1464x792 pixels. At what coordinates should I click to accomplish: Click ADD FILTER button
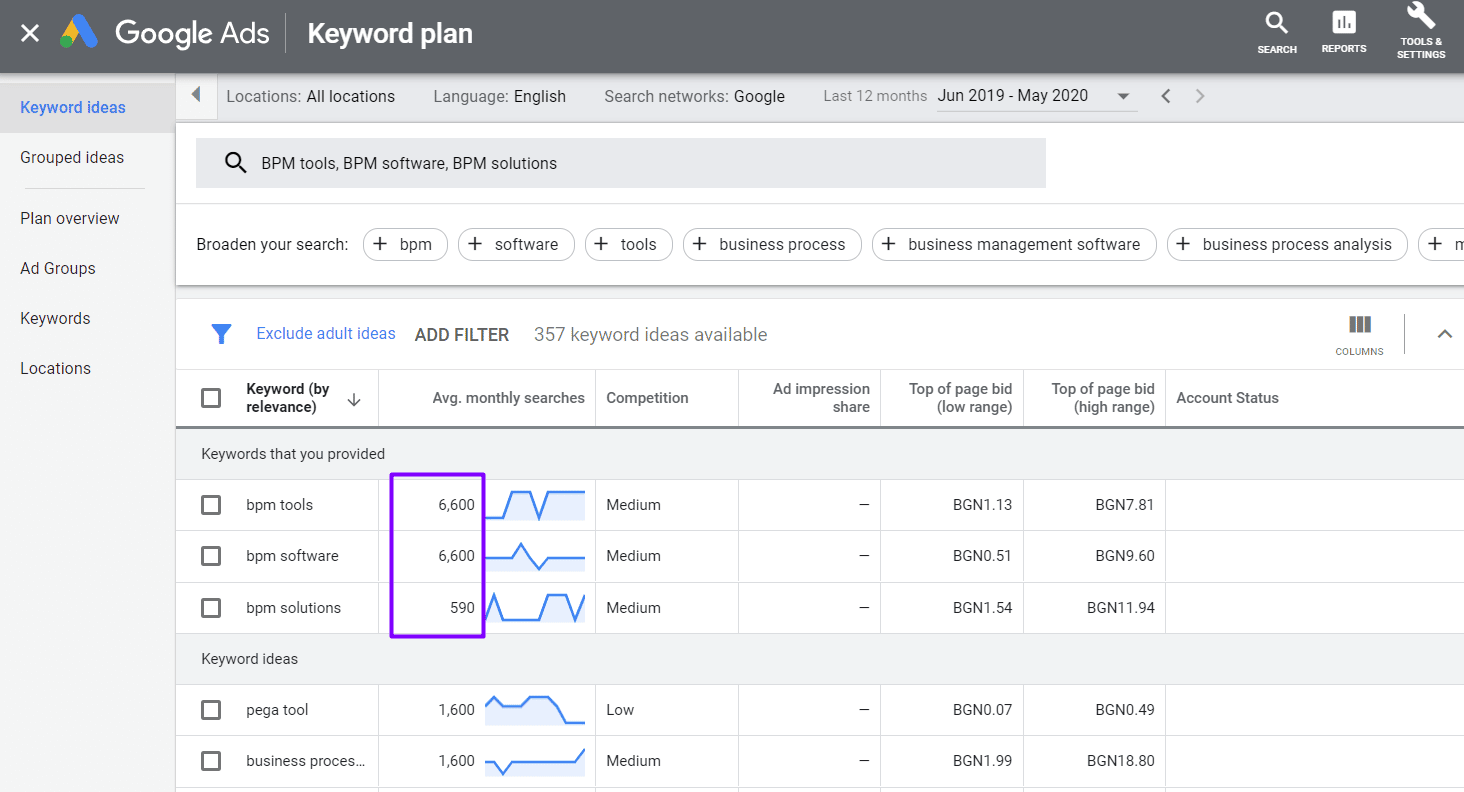(462, 335)
